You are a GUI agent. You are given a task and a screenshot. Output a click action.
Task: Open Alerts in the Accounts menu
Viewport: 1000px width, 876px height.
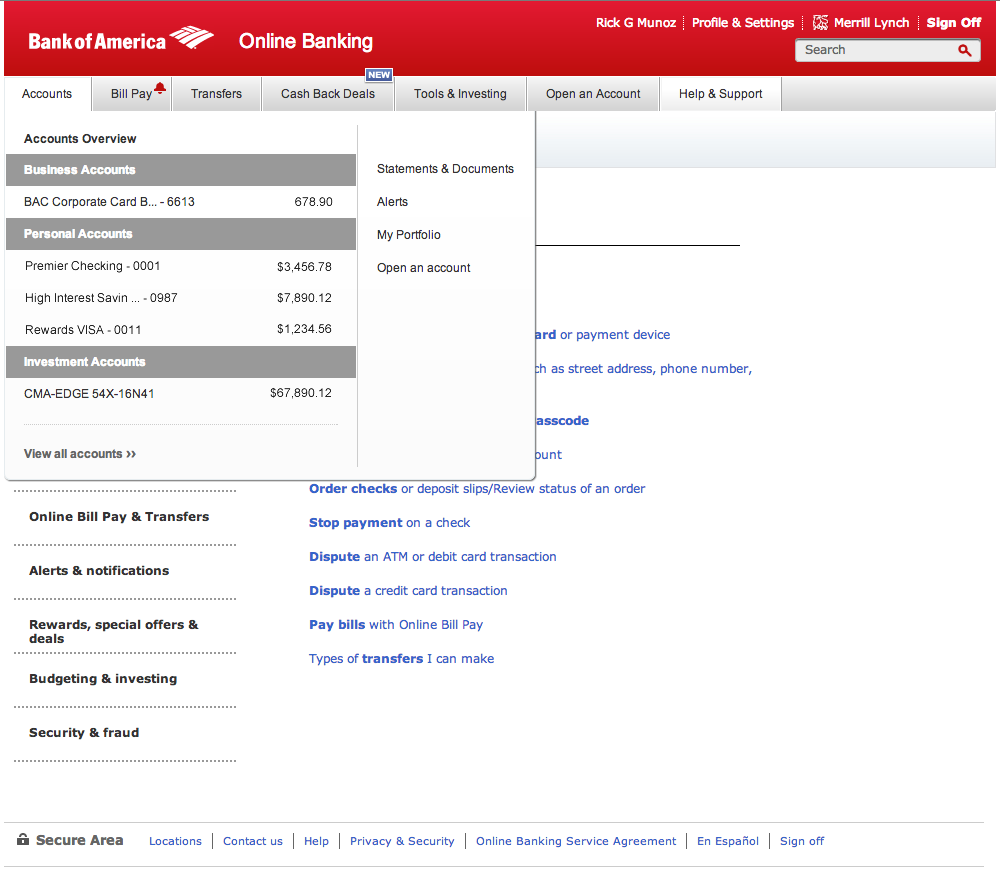tap(392, 202)
